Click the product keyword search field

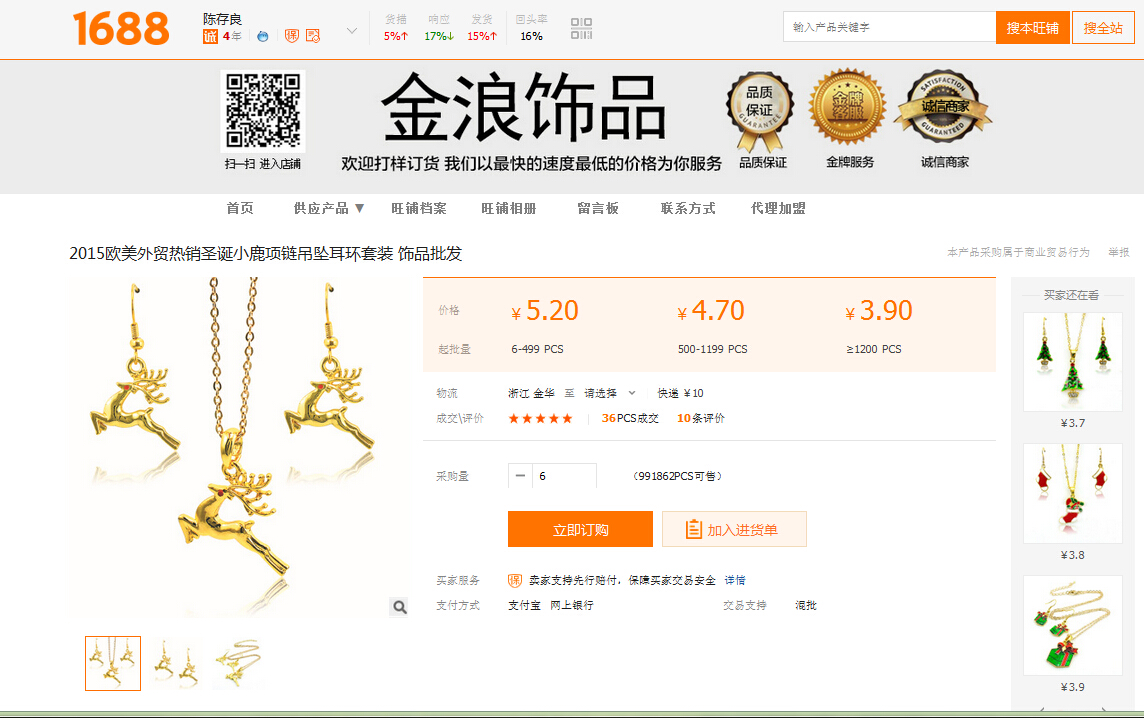tap(889, 27)
